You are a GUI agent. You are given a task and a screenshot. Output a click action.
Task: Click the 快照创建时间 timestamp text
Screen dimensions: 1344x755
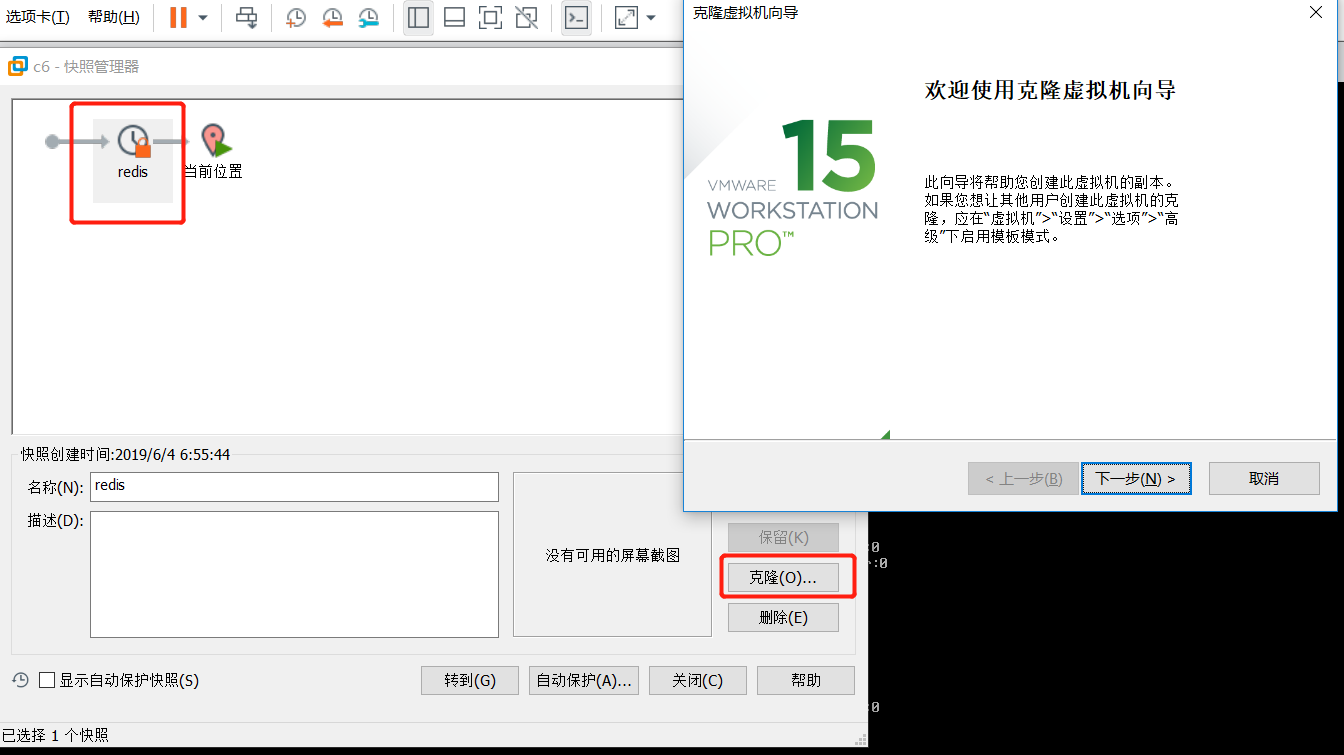126,454
